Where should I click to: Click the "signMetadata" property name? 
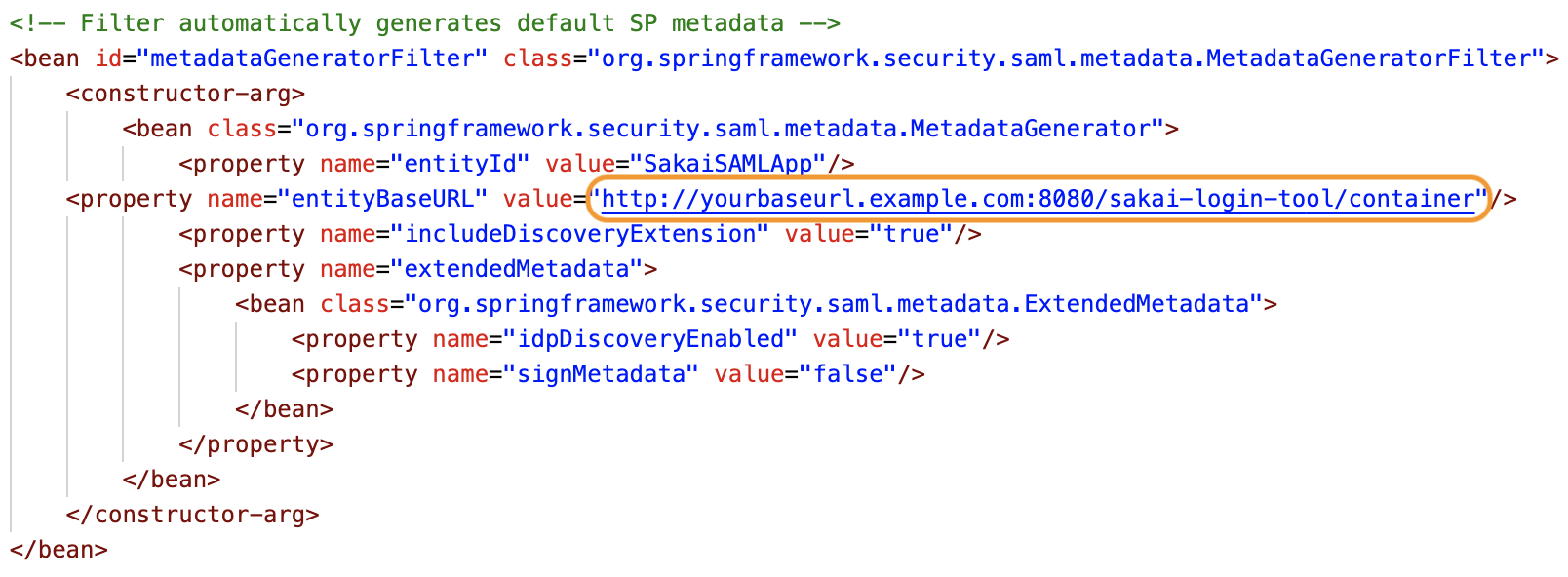click(x=600, y=374)
